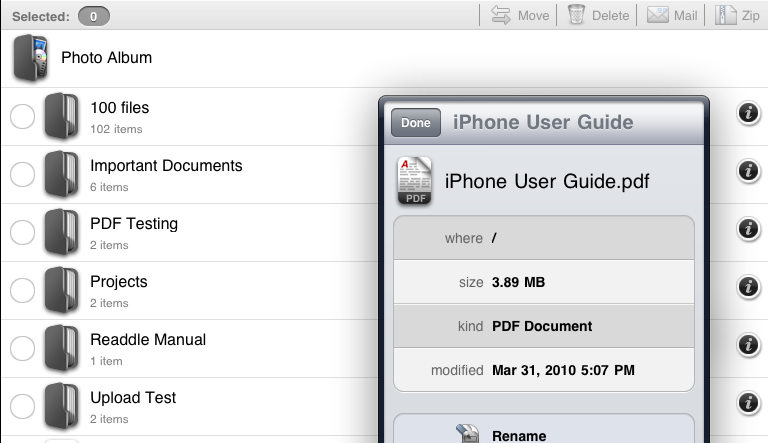Click the modified Mar 31, 2010 value

(x=563, y=370)
